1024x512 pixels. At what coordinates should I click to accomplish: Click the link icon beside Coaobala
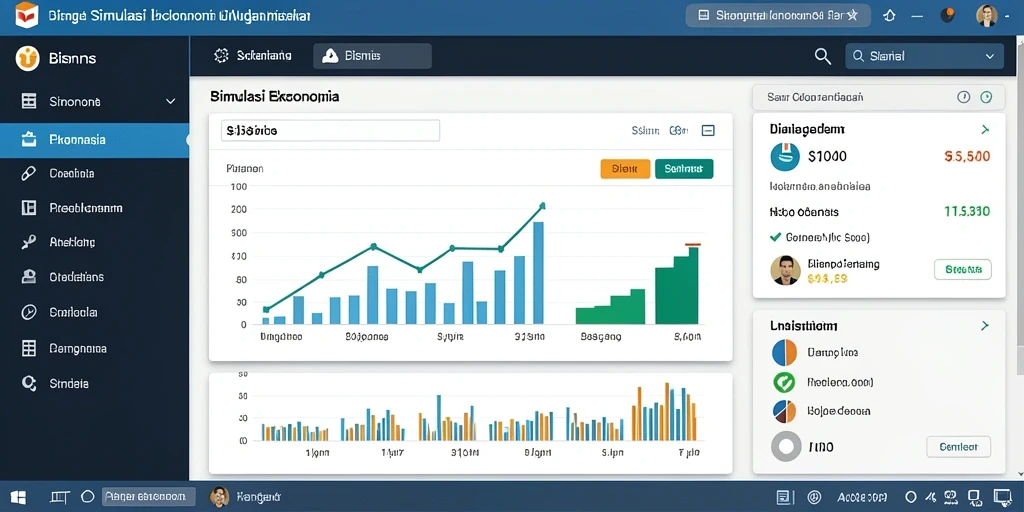pos(28,174)
